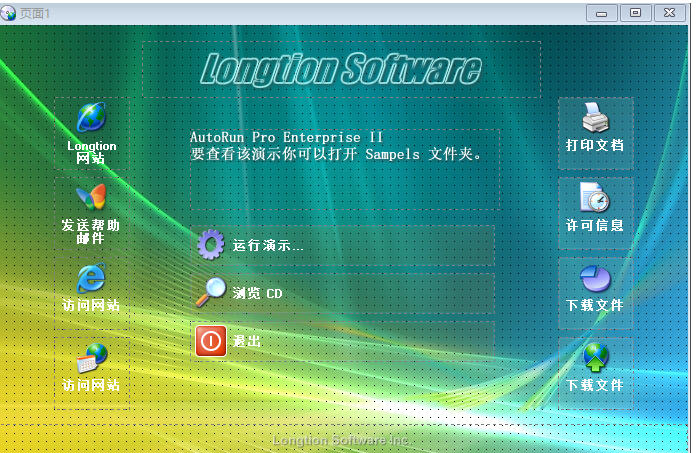Click the gear icon beside 运行演示

211,244
